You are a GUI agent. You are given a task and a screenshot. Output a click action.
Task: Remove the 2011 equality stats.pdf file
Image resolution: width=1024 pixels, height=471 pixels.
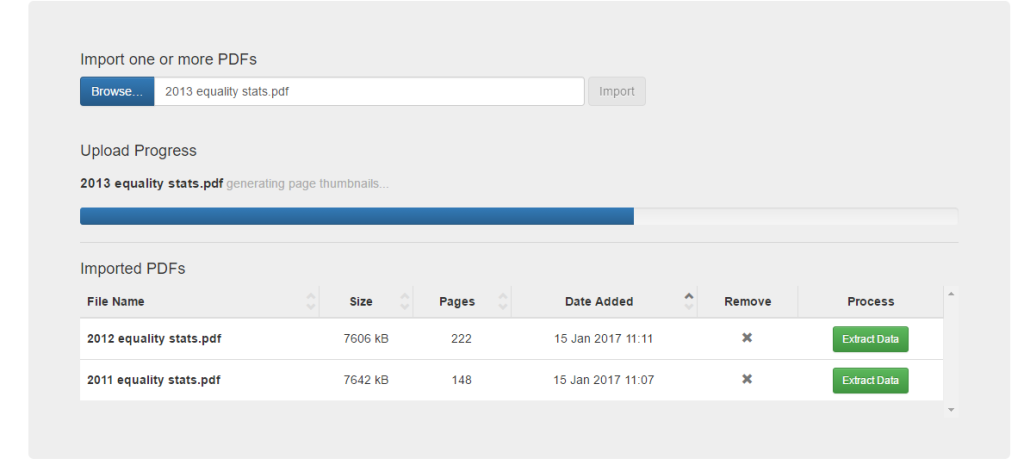pos(746,380)
